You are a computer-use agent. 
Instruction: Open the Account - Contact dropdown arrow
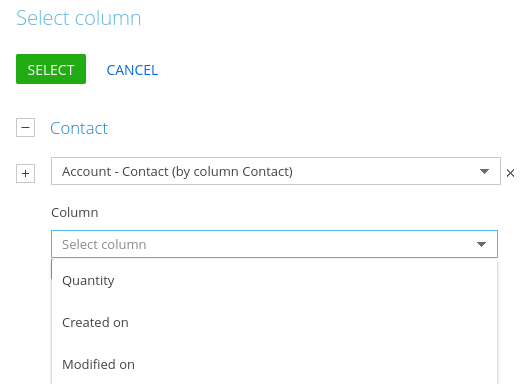[484, 171]
